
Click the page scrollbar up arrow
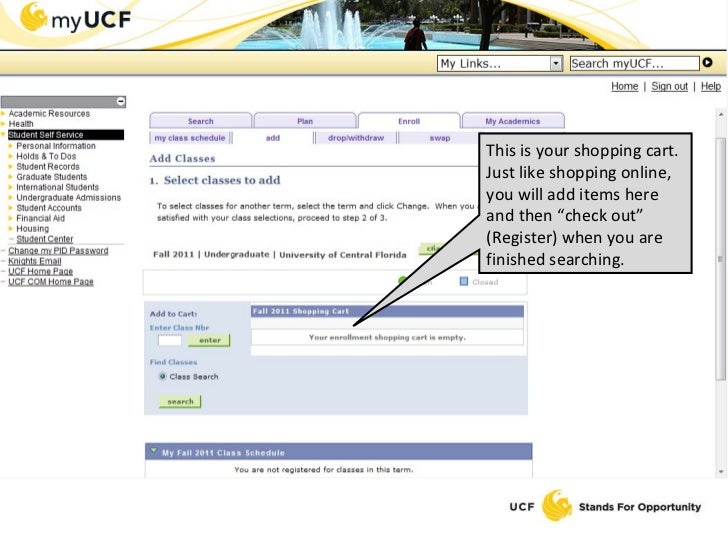[721, 114]
